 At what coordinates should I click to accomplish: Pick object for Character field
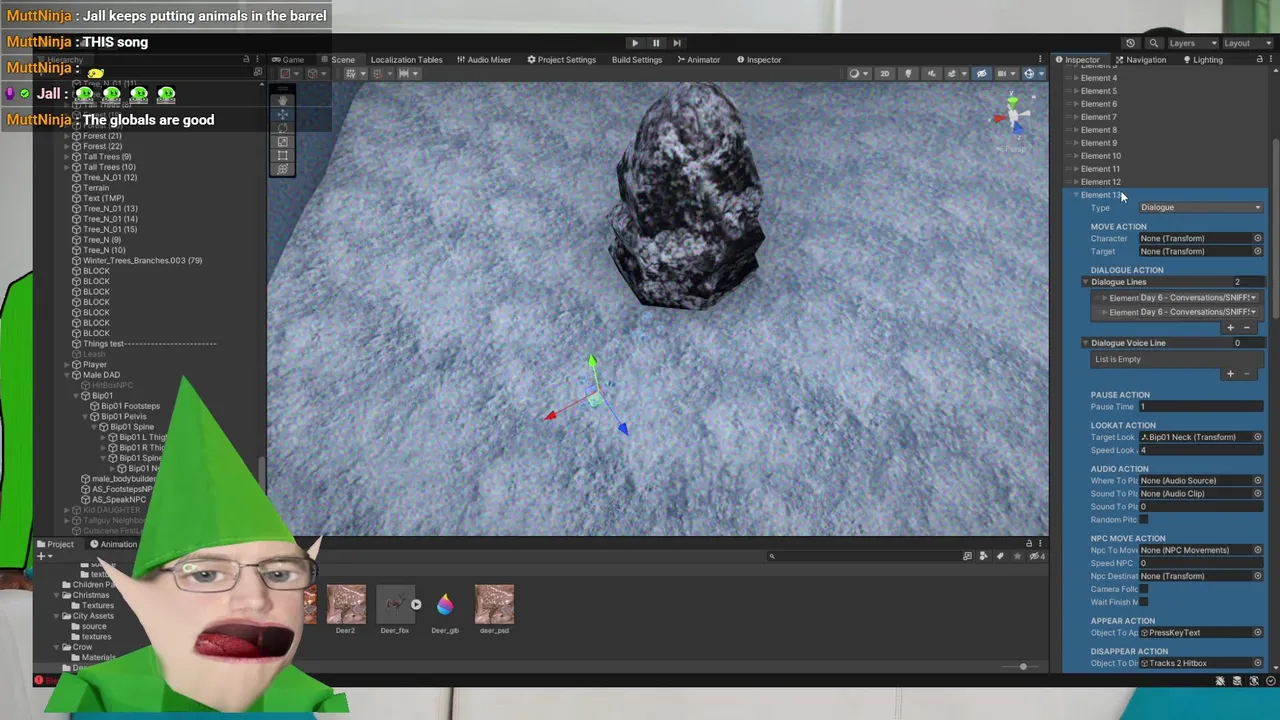click(x=1258, y=239)
